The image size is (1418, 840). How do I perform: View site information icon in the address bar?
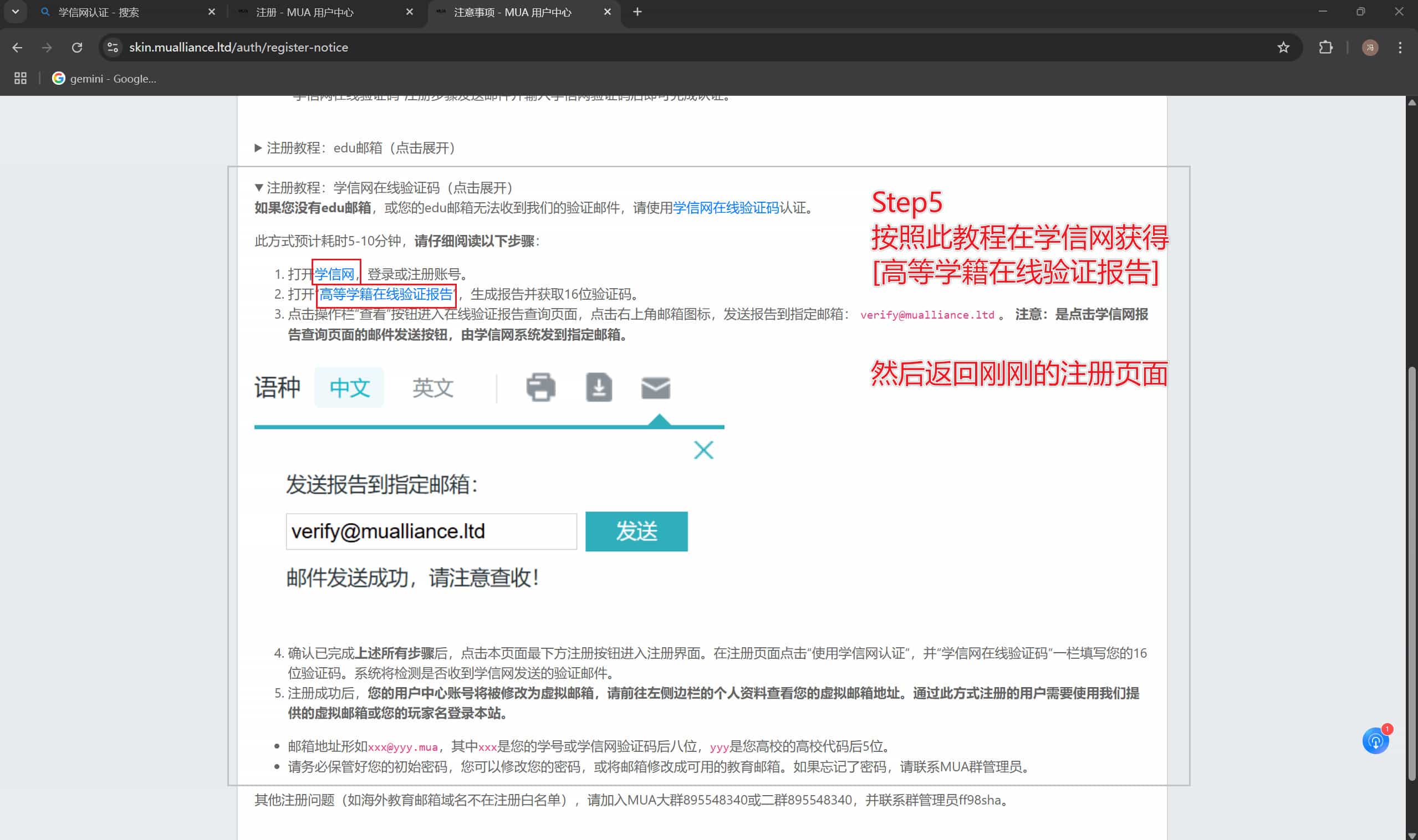(x=113, y=48)
